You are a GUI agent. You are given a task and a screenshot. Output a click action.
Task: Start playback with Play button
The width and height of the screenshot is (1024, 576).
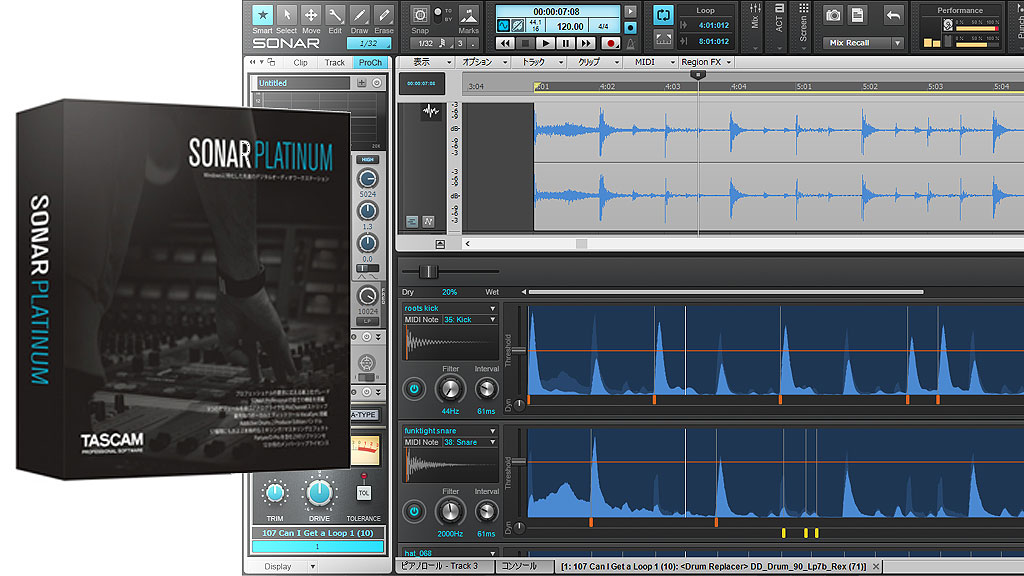[545, 43]
